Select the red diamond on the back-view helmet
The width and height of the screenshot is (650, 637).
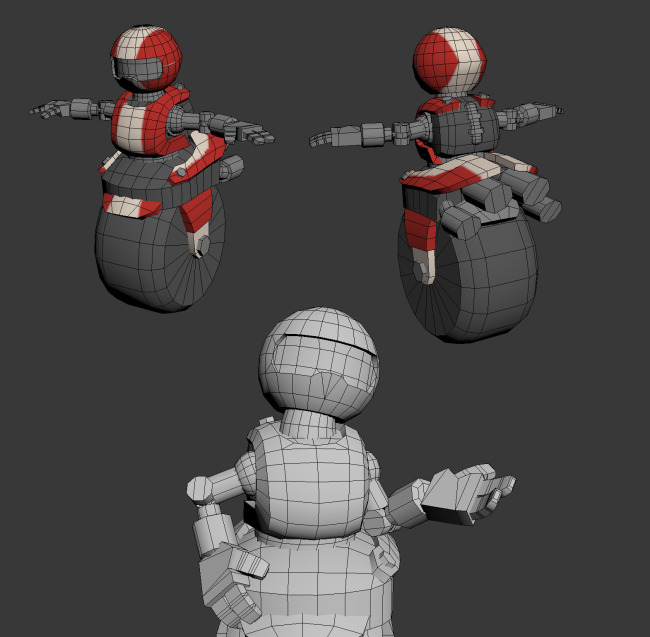tap(448, 58)
